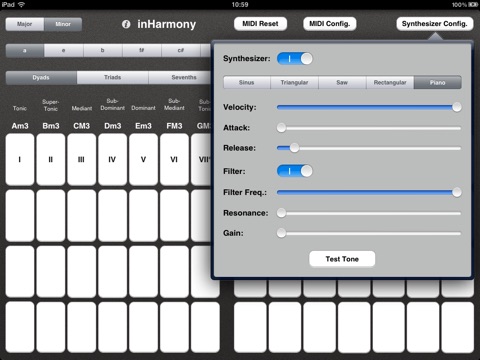Viewport: 480px width, 360px height.
Task: Select the Sinus waveform segment
Action: click(x=247, y=82)
